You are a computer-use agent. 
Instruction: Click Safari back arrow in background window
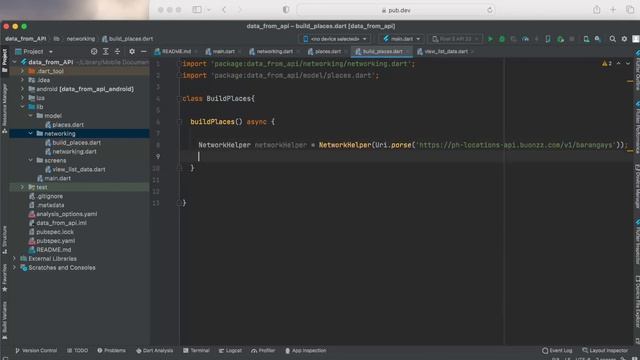coord(224,9)
